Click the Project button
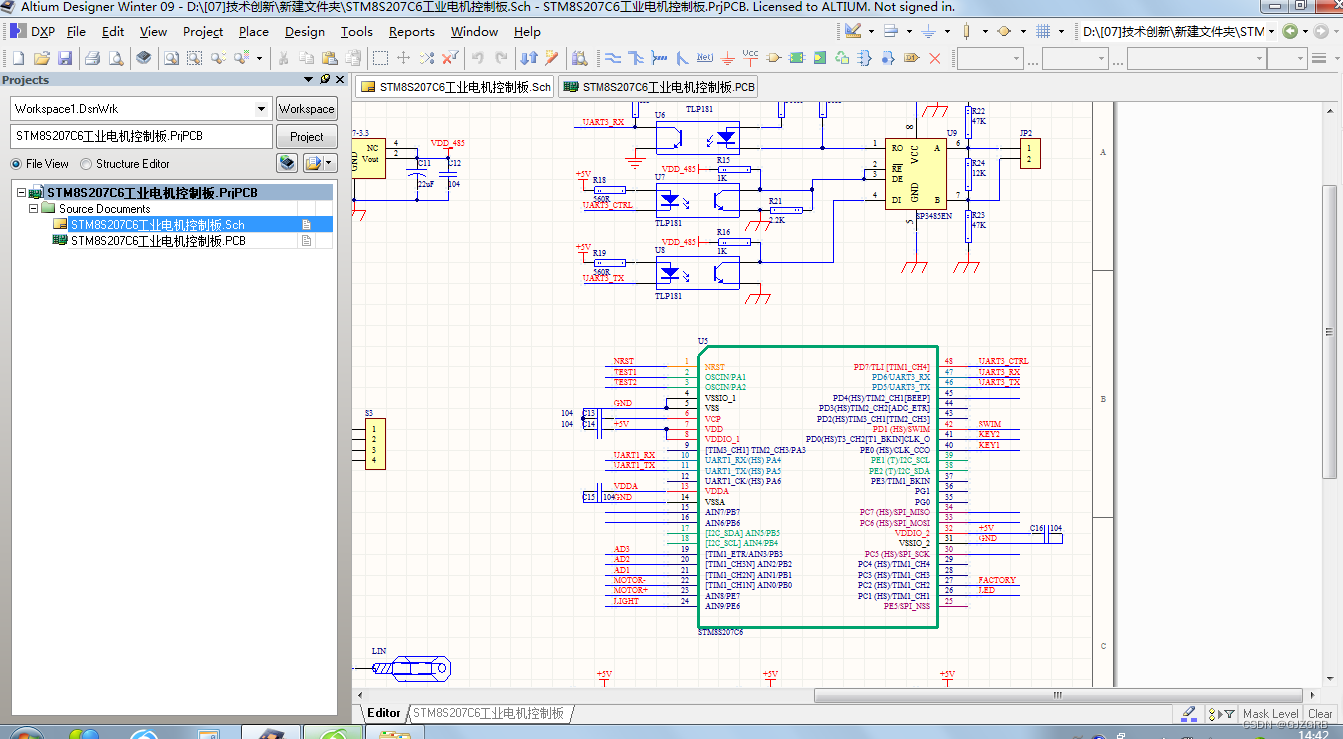Viewport: 1343px width, 739px height. click(x=306, y=136)
